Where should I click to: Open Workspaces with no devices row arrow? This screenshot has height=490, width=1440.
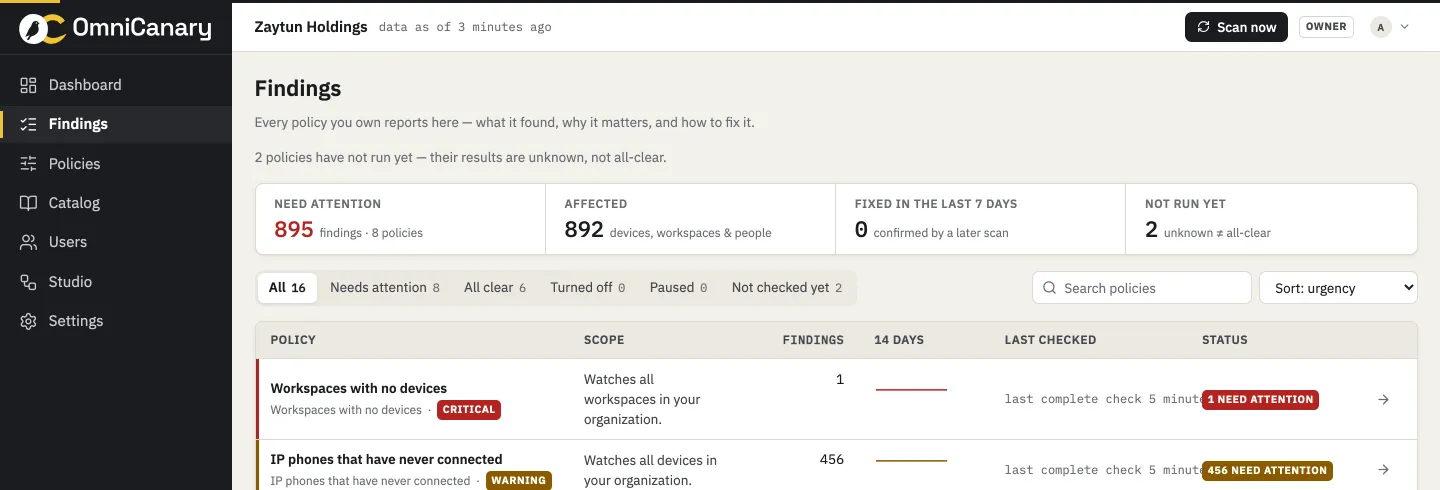click(x=1384, y=400)
